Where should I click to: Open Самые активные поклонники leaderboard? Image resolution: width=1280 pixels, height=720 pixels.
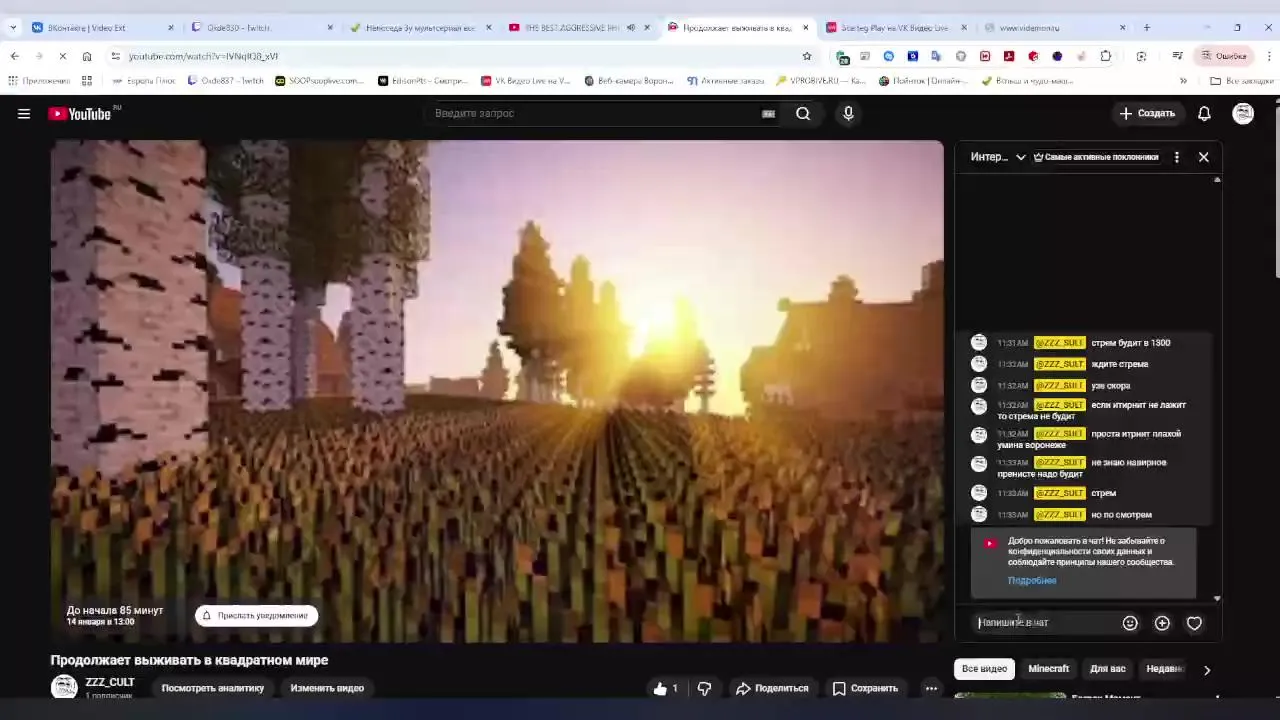click(x=1095, y=157)
